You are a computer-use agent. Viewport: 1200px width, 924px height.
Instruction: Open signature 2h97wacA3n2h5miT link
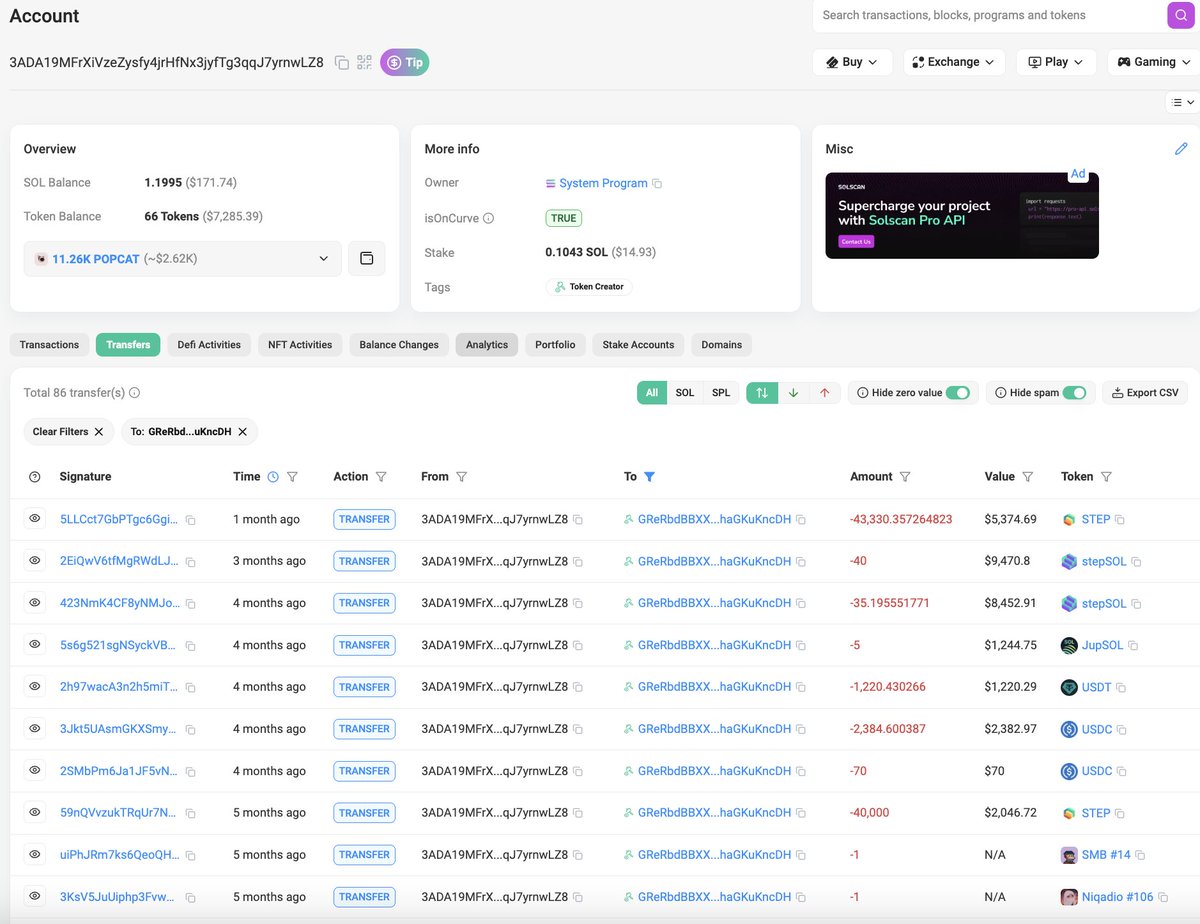tap(119, 687)
